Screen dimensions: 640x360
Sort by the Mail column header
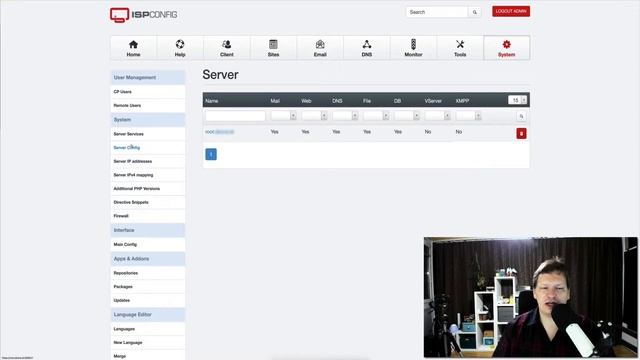(x=275, y=101)
